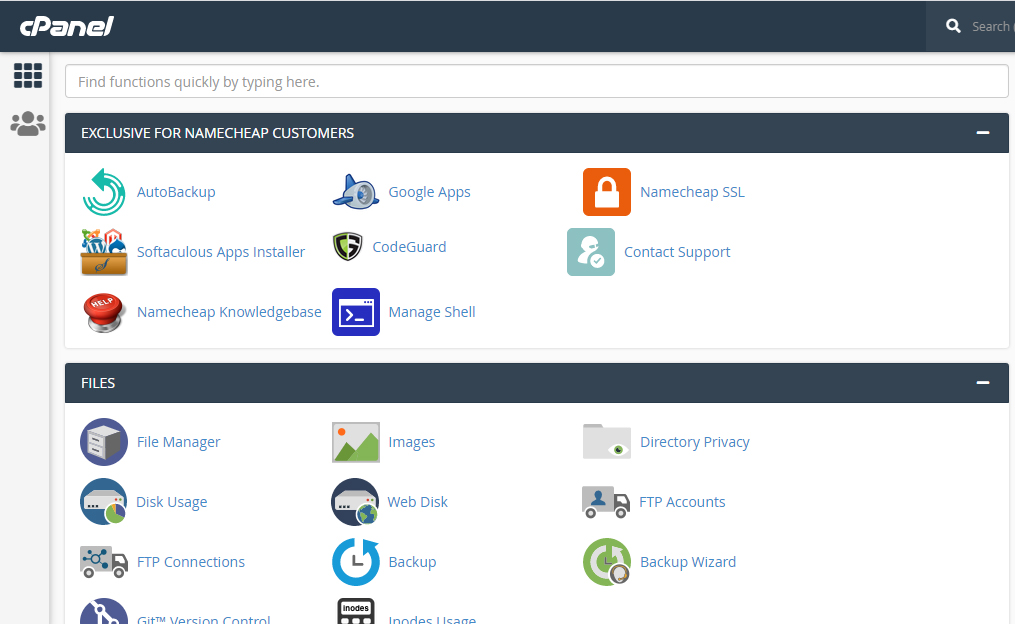Click the Exclusive for Namecheap Customers header text
Image resolution: width=1015 pixels, height=624 pixels.
pos(218,133)
